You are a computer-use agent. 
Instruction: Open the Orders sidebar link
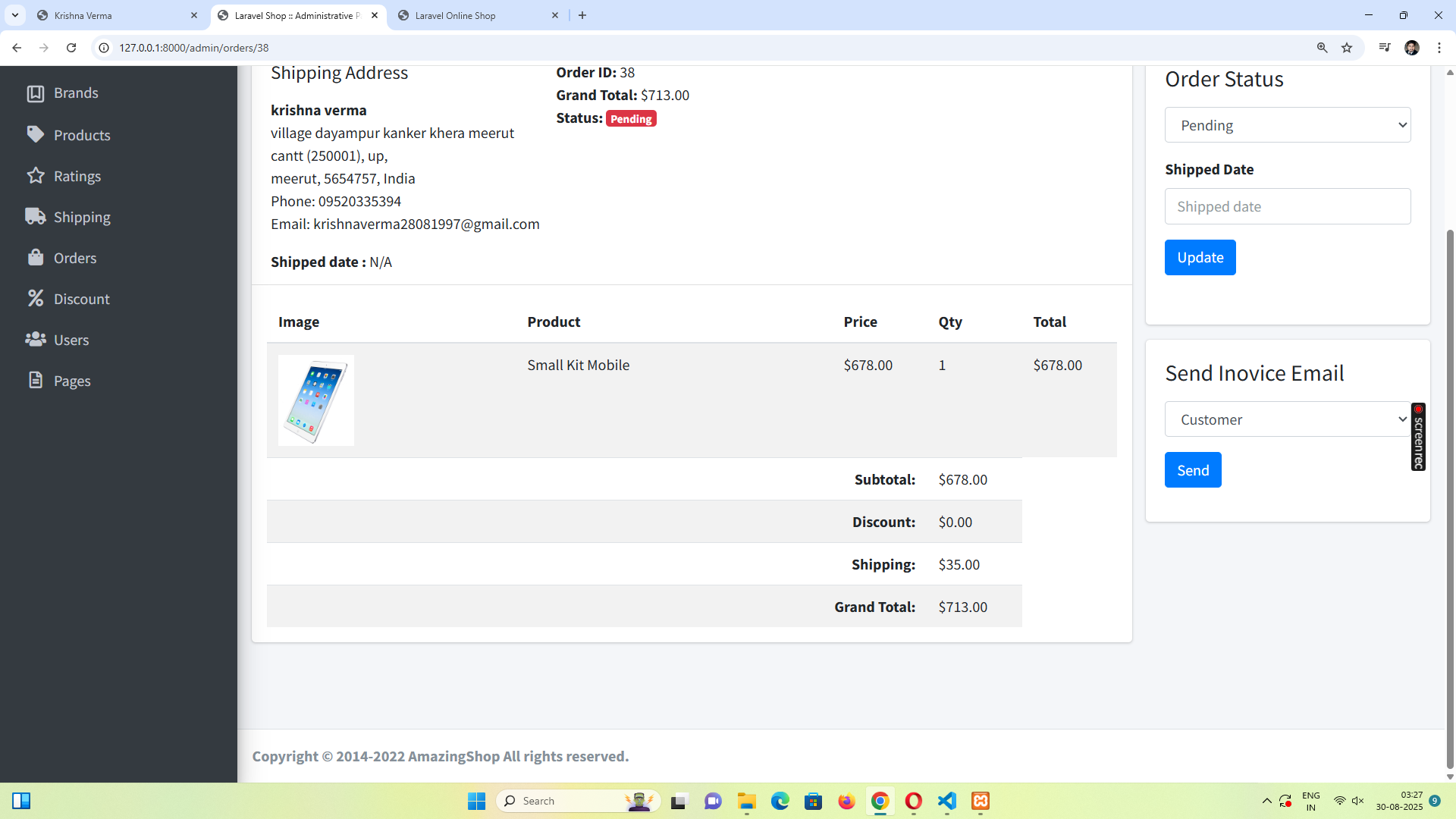75,258
